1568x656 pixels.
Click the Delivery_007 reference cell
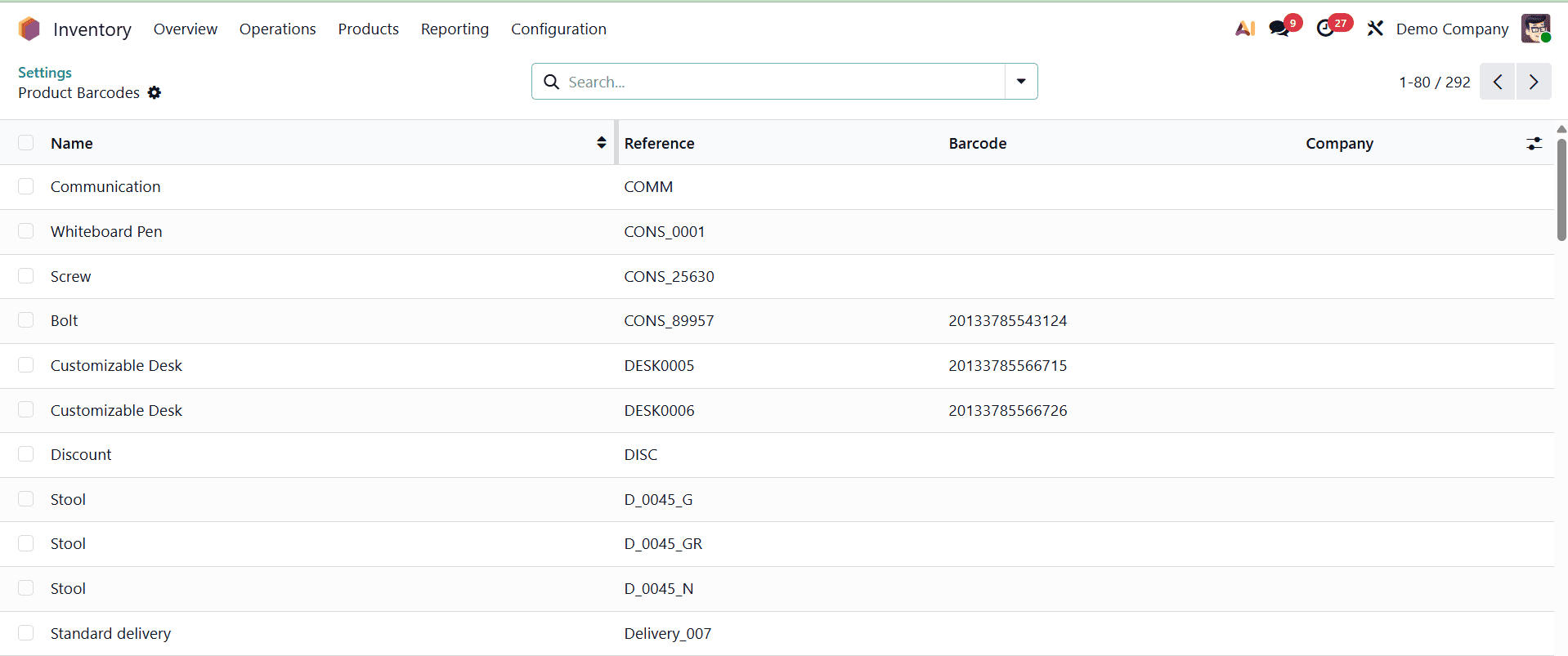point(668,633)
